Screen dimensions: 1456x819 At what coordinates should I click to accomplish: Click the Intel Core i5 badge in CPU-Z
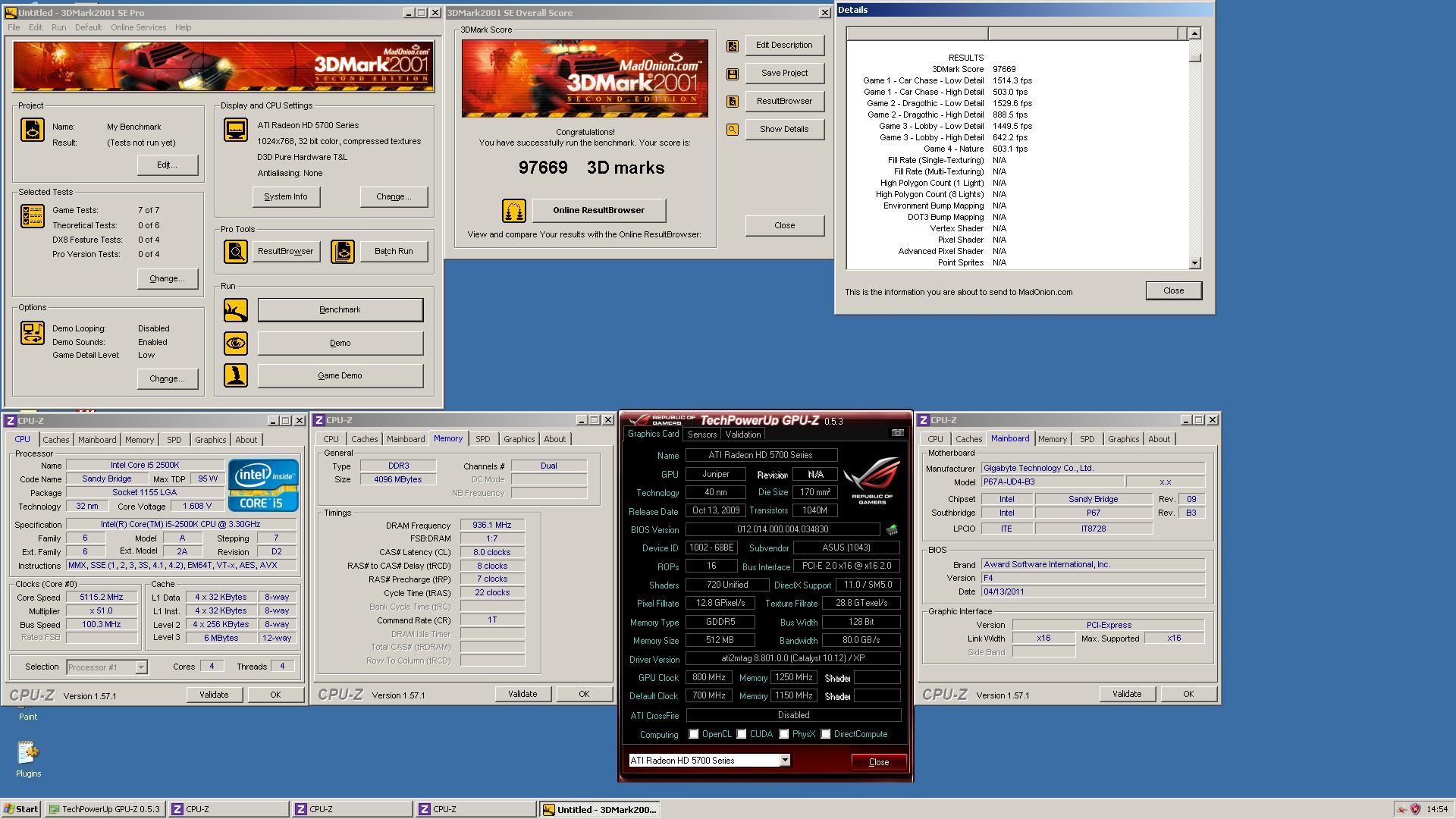(x=263, y=485)
